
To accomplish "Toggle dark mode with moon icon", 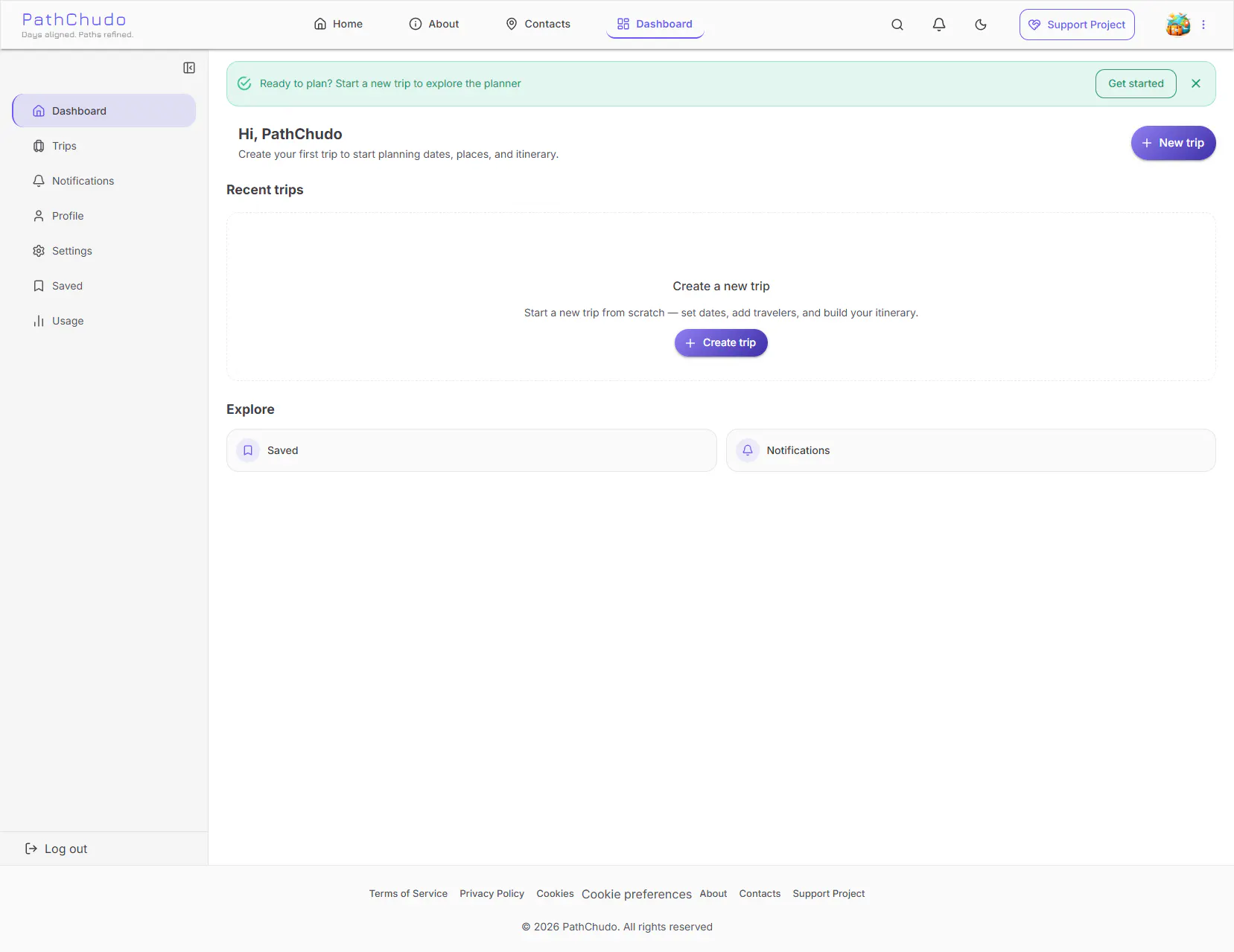I will pyautogui.click(x=981, y=25).
